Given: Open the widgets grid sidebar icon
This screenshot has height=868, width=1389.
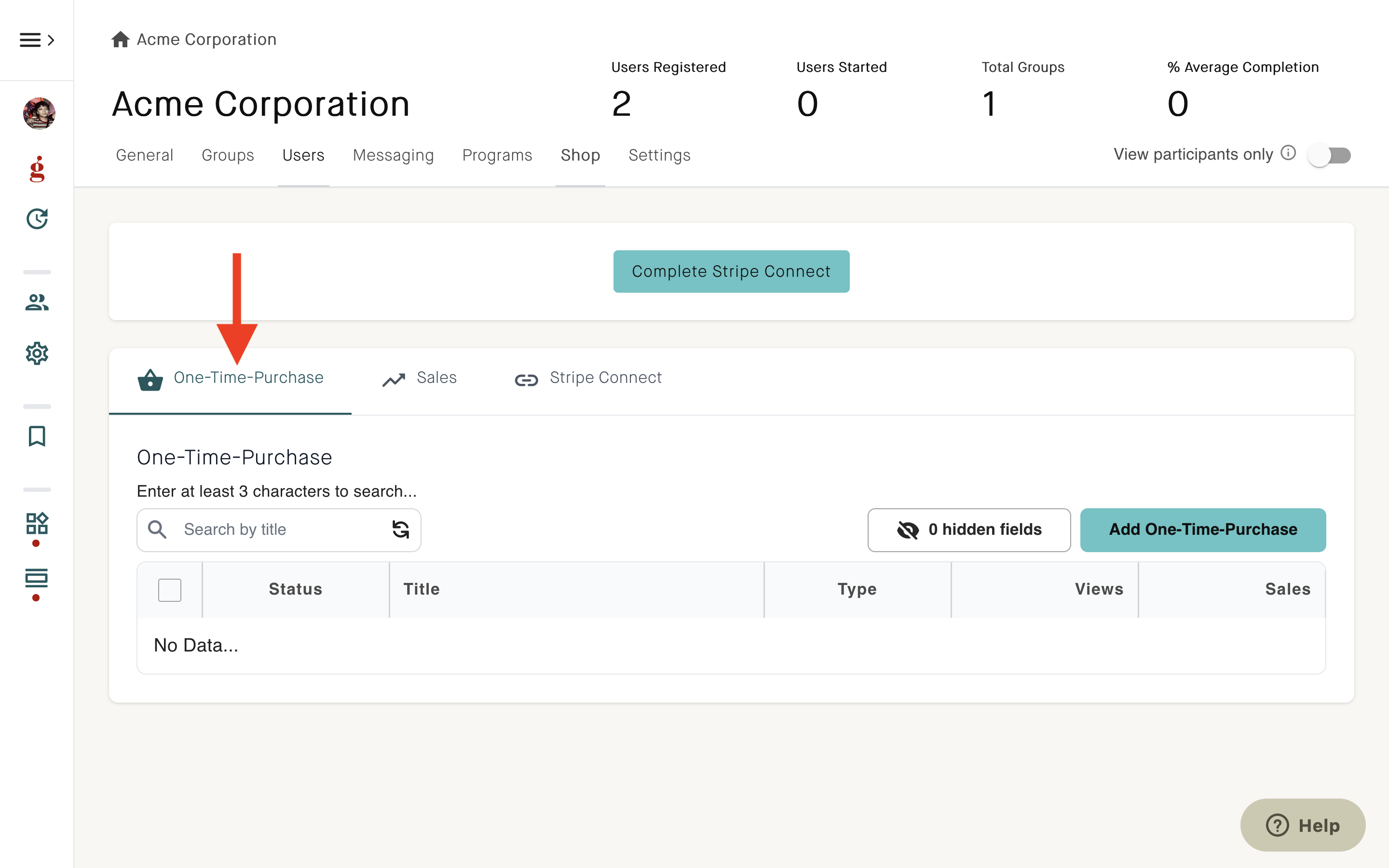Looking at the screenshot, I should coord(37,524).
